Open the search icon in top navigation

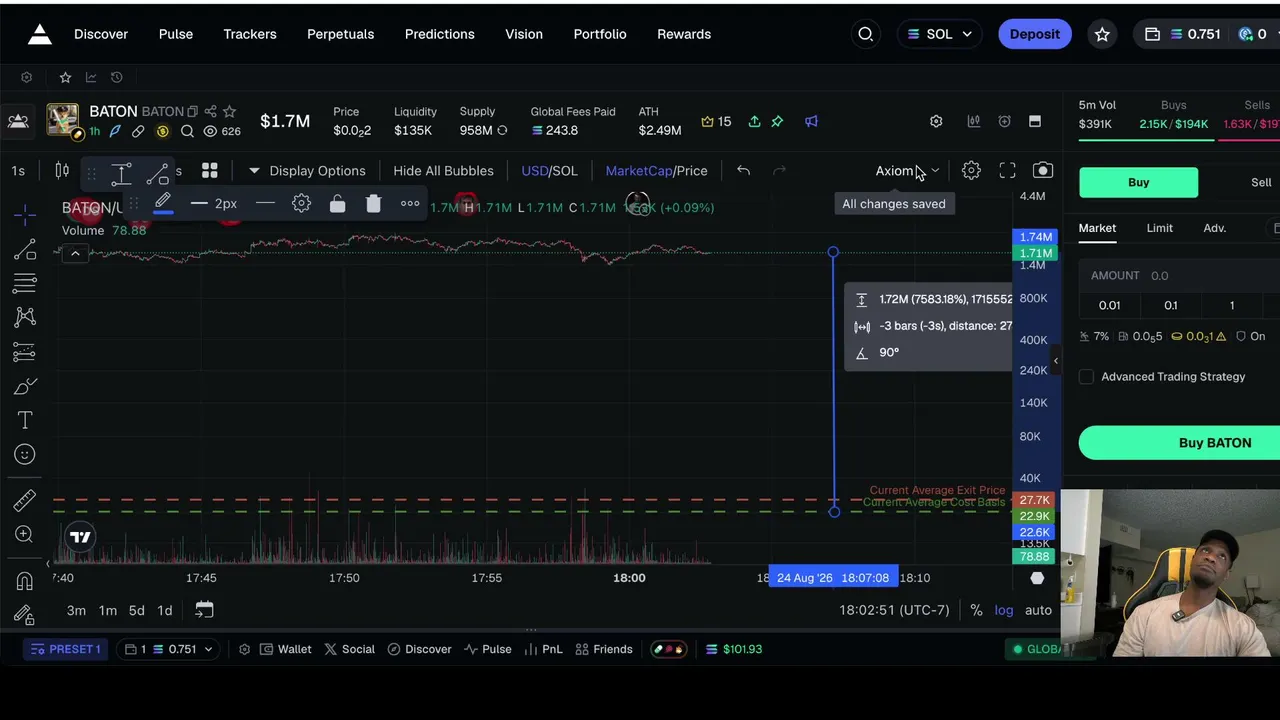coord(866,34)
